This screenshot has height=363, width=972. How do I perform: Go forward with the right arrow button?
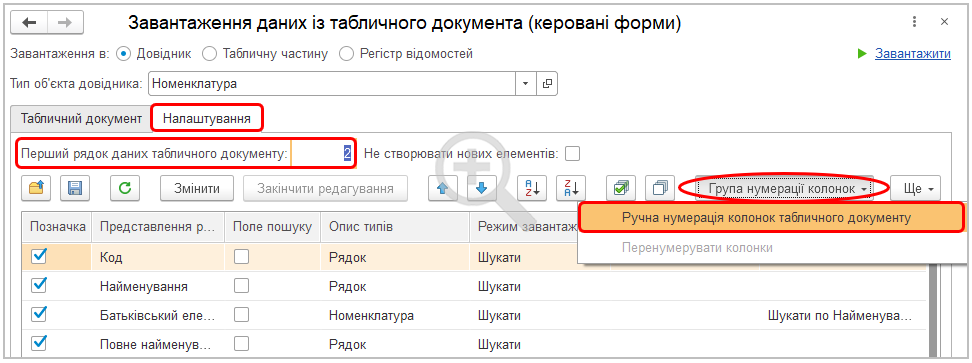click(x=65, y=22)
